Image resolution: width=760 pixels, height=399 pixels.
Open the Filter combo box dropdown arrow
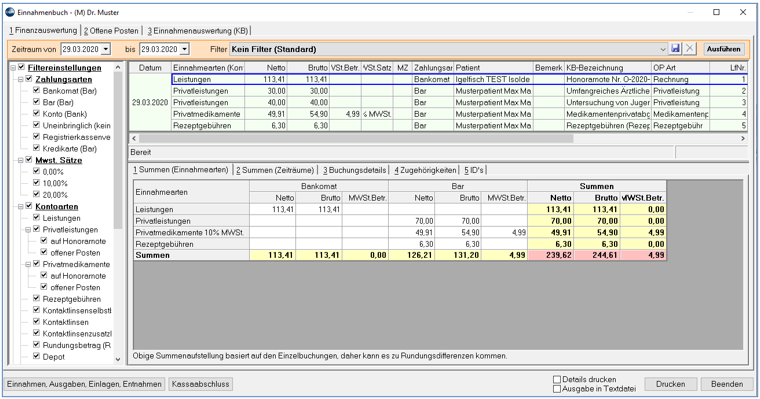pos(663,49)
